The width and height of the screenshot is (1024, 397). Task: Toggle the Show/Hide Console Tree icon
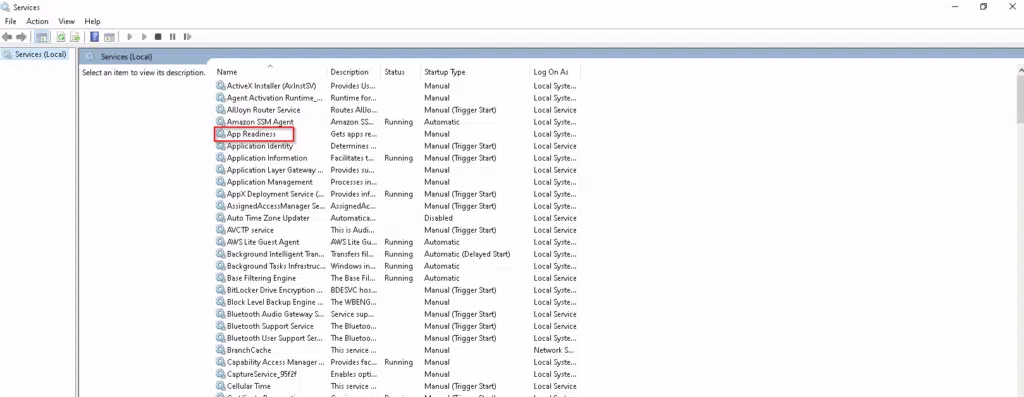pos(42,37)
